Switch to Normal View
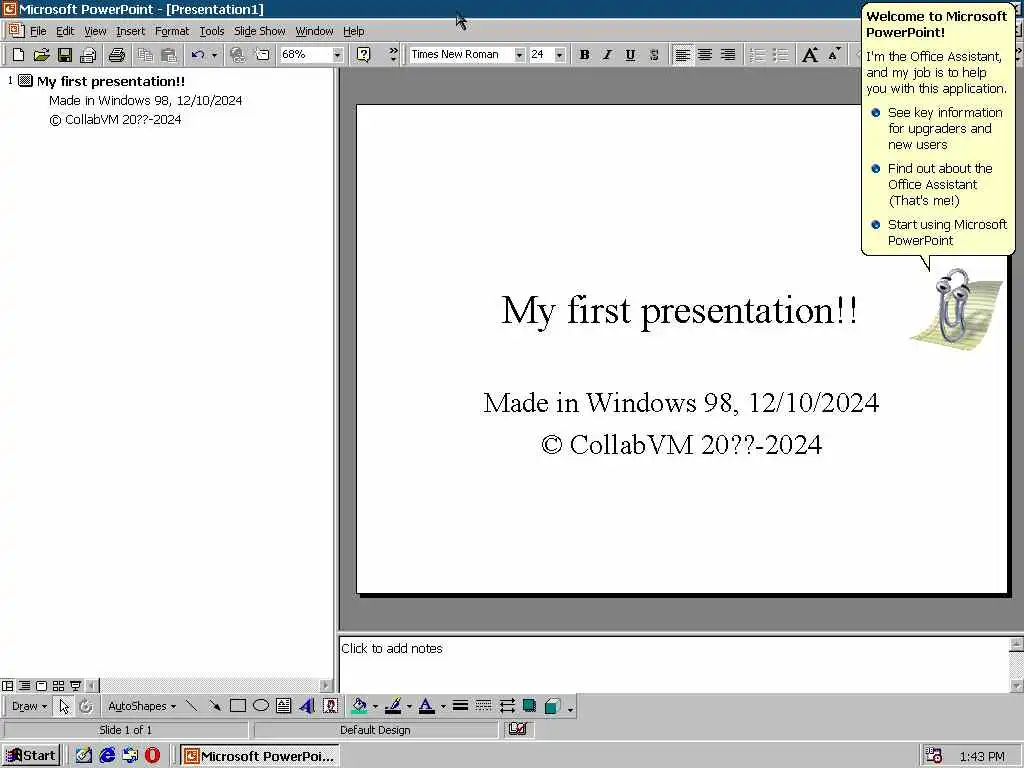The image size is (1024, 768). pyautogui.click(x=8, y=686)
